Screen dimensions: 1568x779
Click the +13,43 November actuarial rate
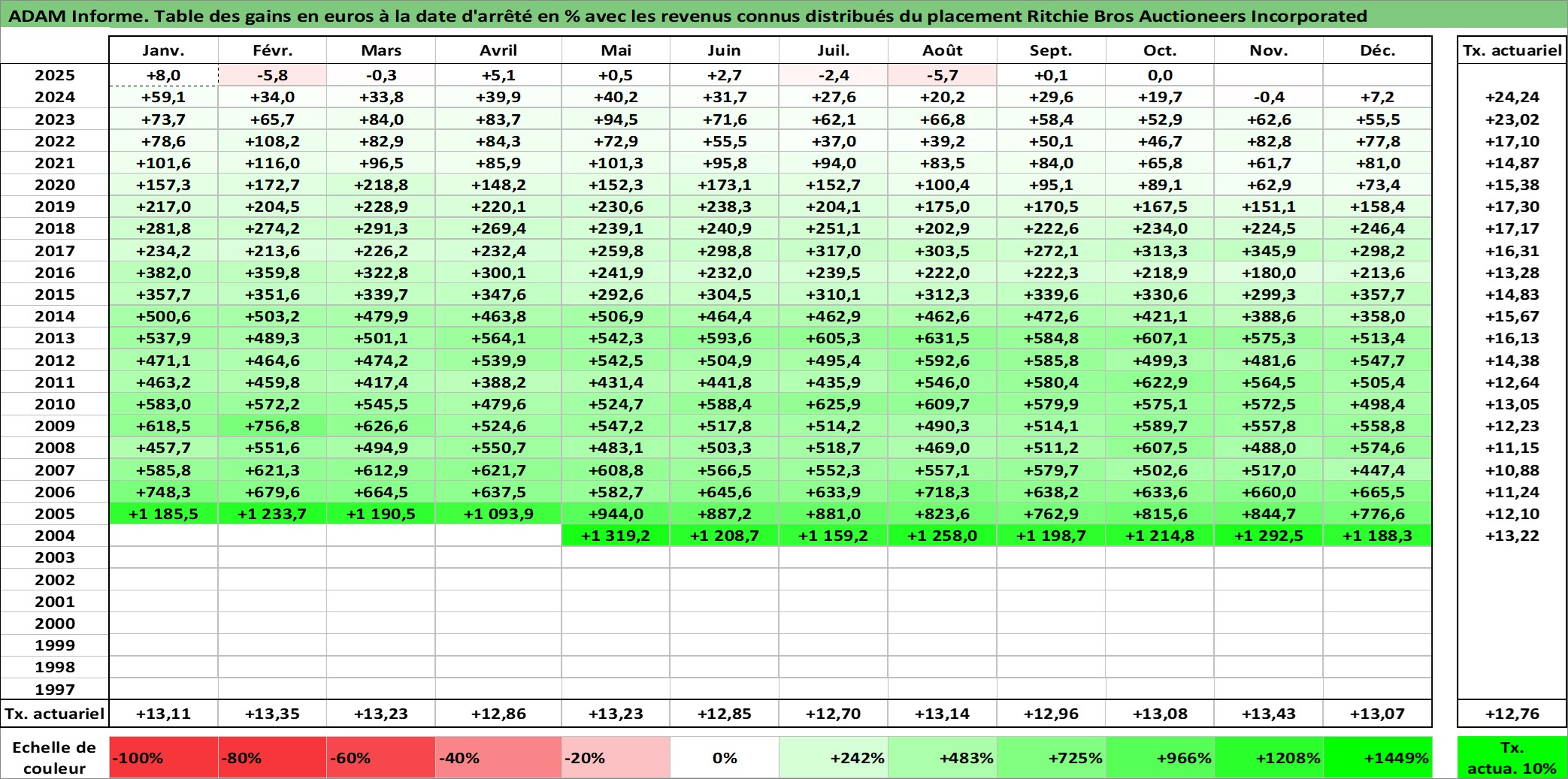[x=1269, y=714]
